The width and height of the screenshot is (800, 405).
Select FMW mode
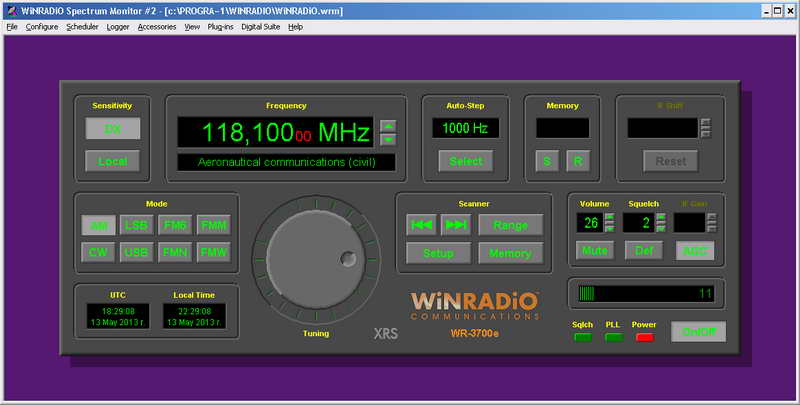tap(214, 252)
